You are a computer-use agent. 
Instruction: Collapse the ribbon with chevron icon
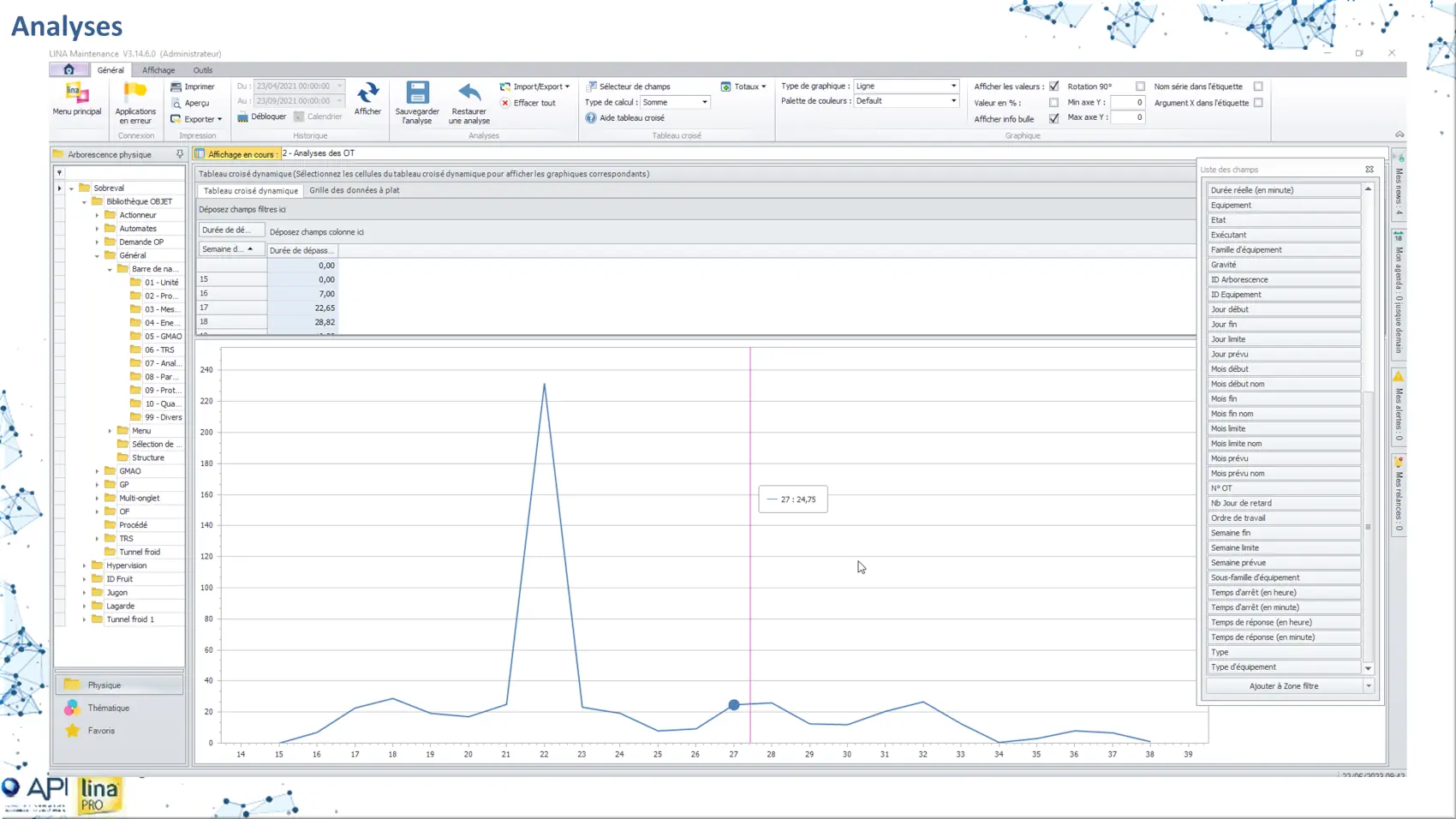[1399, 135]
